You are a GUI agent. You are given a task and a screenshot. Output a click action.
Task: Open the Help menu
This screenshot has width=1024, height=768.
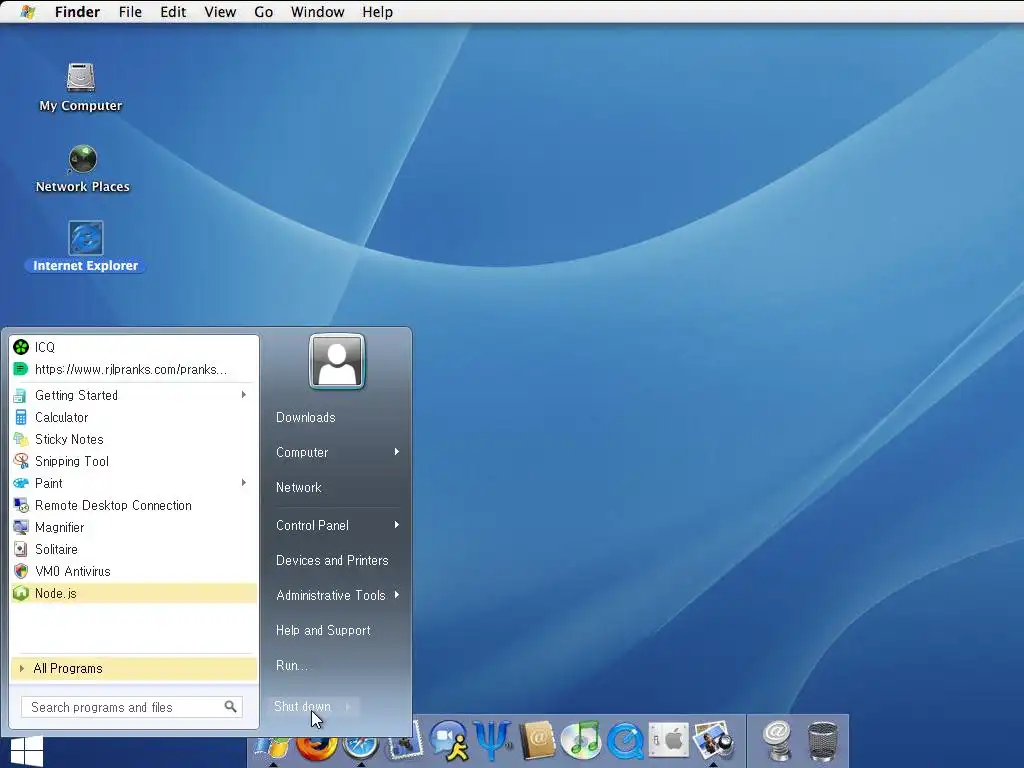377,12
